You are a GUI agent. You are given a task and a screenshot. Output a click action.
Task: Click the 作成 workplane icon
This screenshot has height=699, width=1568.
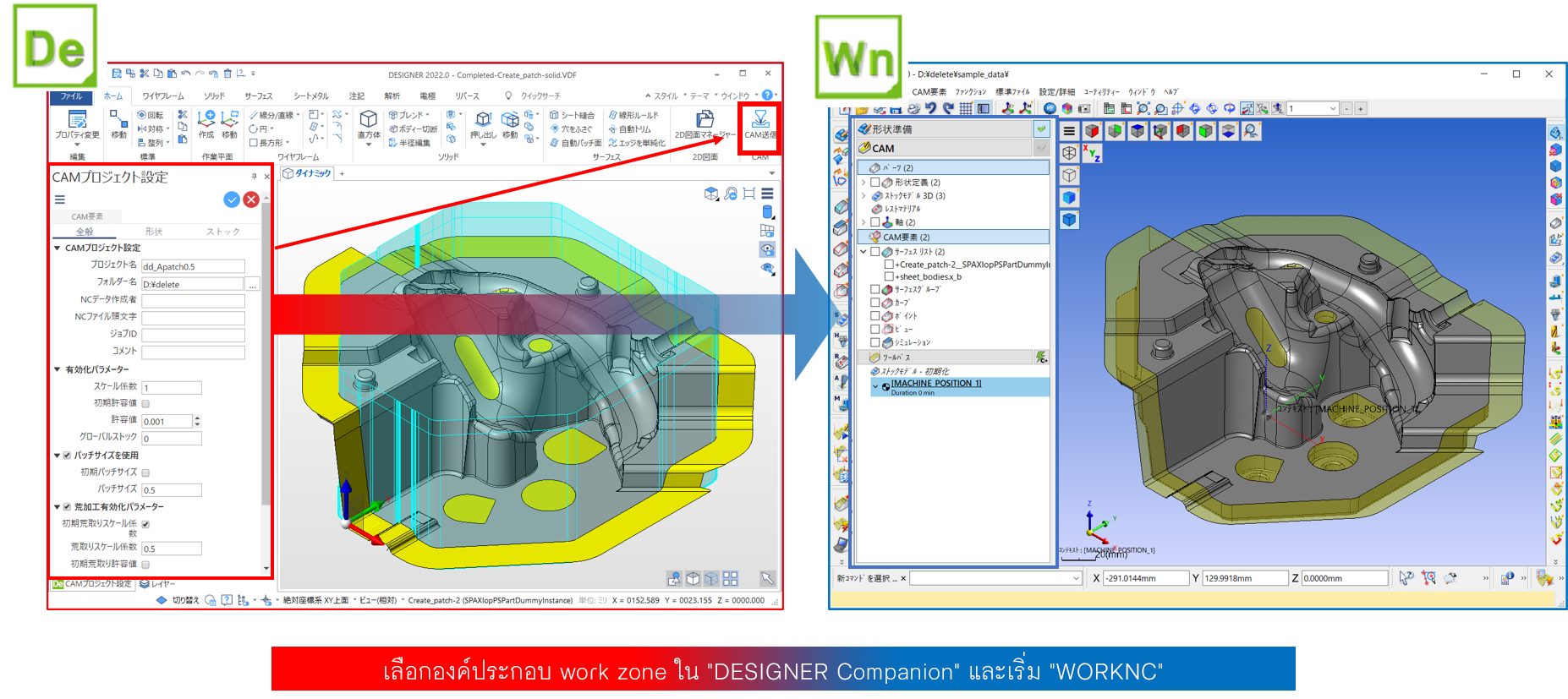(x=206, y=124)
